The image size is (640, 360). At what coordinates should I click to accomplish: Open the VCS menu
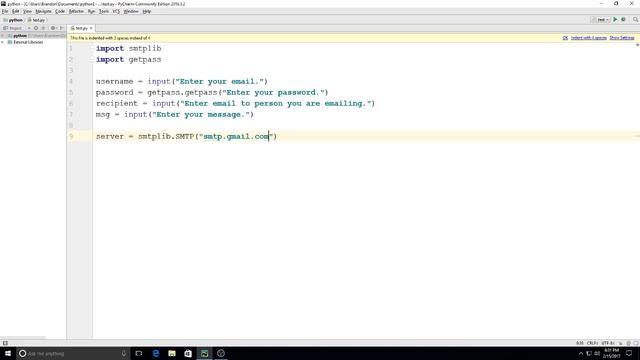coord(116,11)
